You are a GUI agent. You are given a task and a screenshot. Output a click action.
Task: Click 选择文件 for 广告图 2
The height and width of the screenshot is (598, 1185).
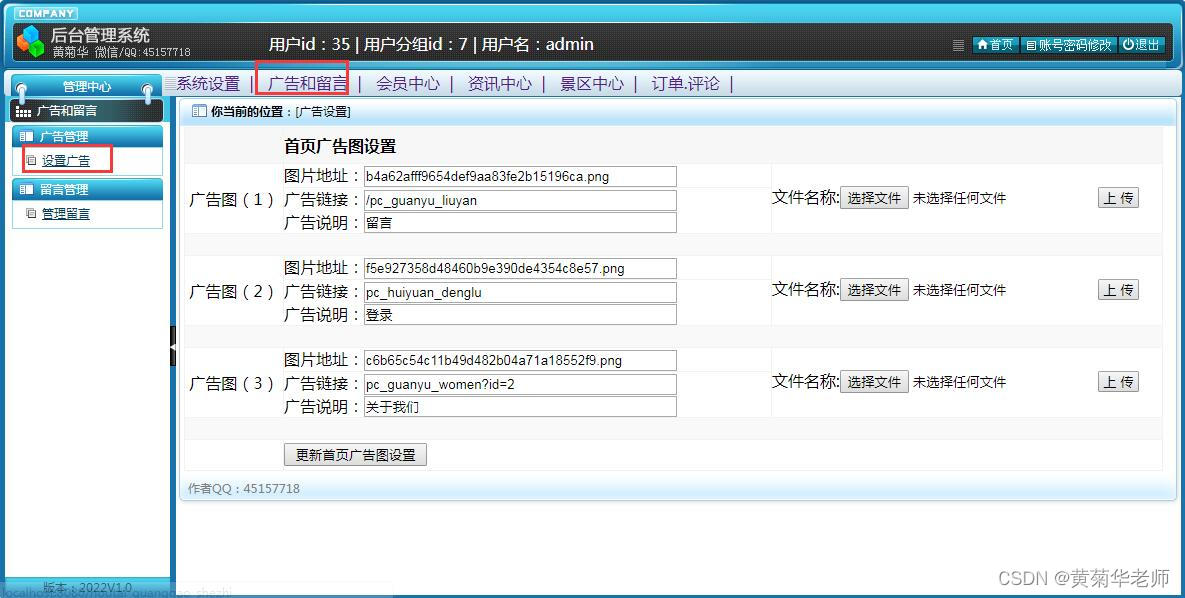(874, 290)
